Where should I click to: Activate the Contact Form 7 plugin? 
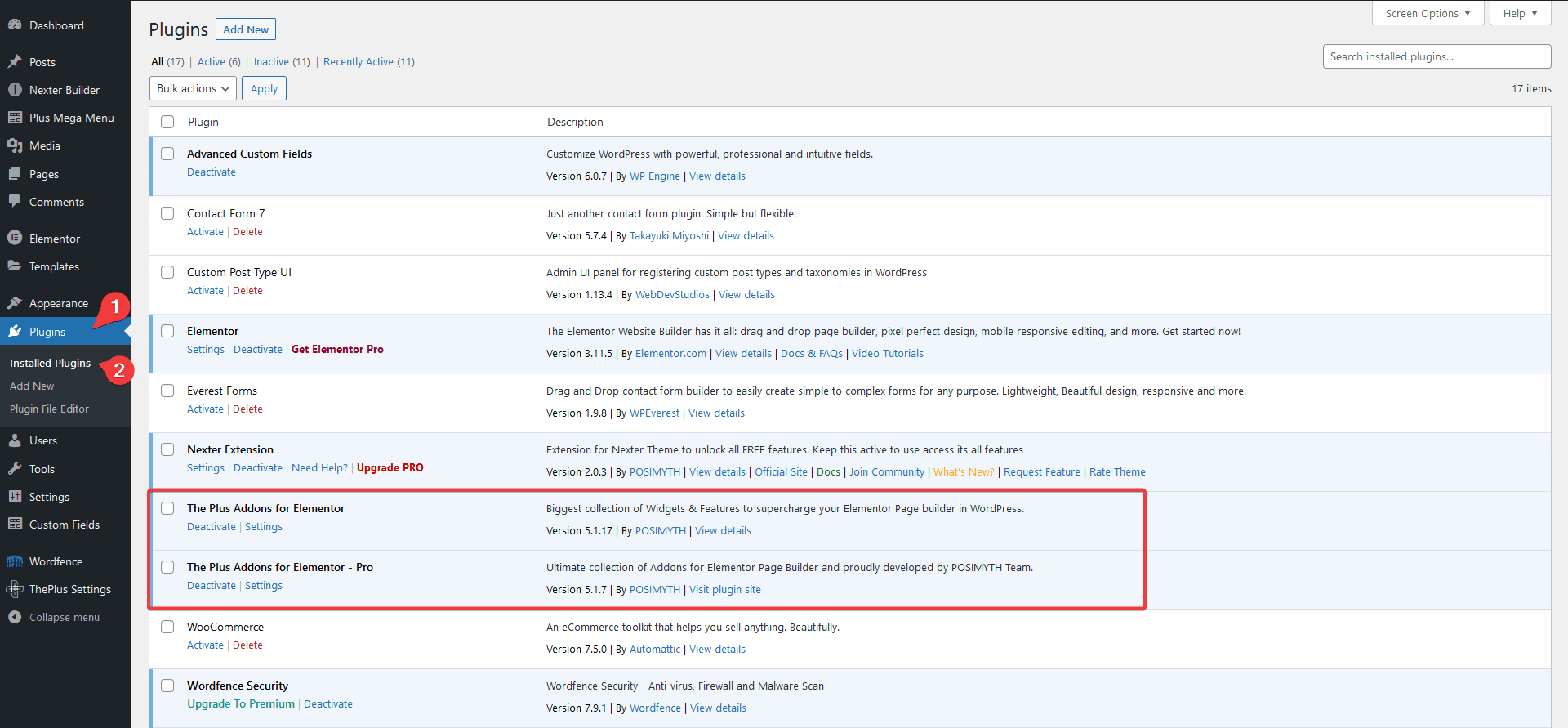(x=205, y=232)
